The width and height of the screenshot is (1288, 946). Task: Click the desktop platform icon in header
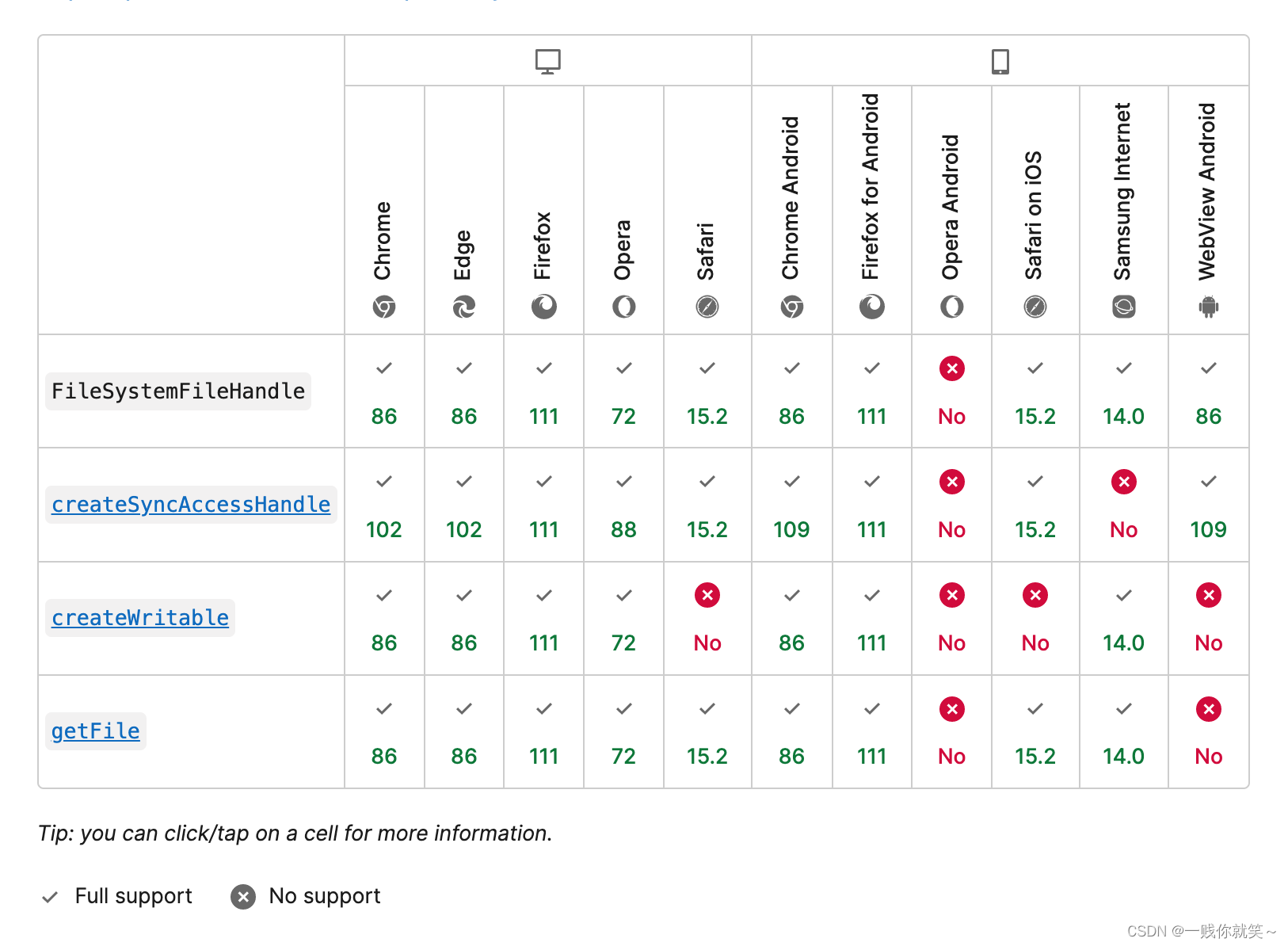click(x=547, y=61)
